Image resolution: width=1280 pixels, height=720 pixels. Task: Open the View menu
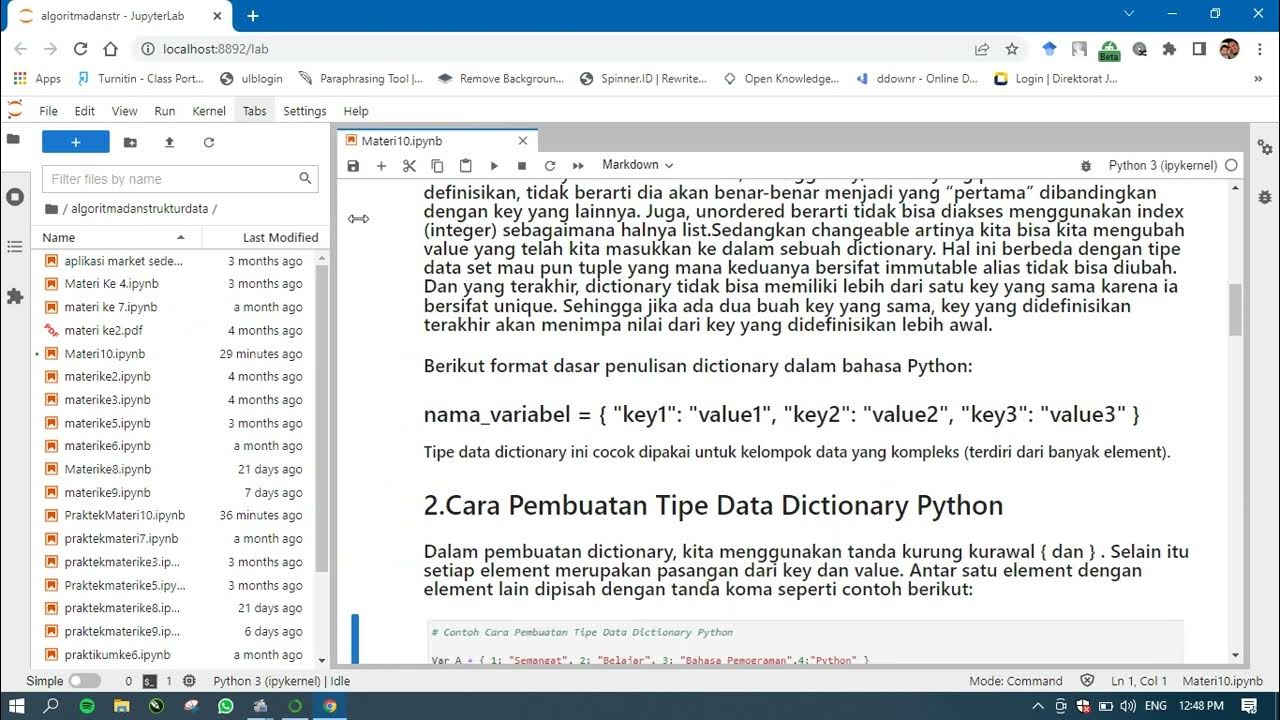point(124,111)
